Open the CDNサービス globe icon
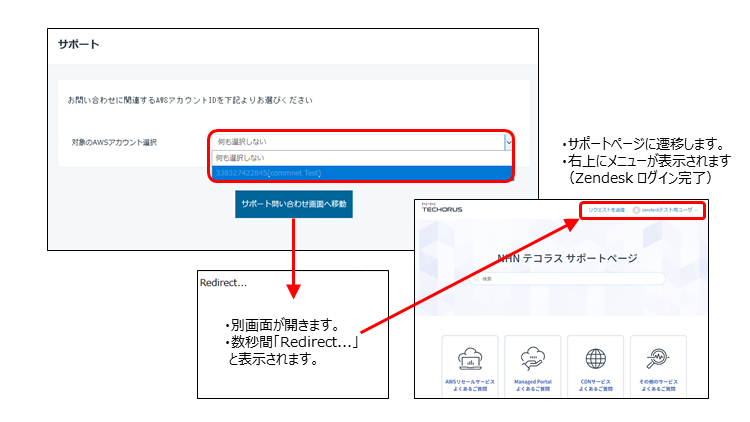750x422 pixels. [596, 359]
